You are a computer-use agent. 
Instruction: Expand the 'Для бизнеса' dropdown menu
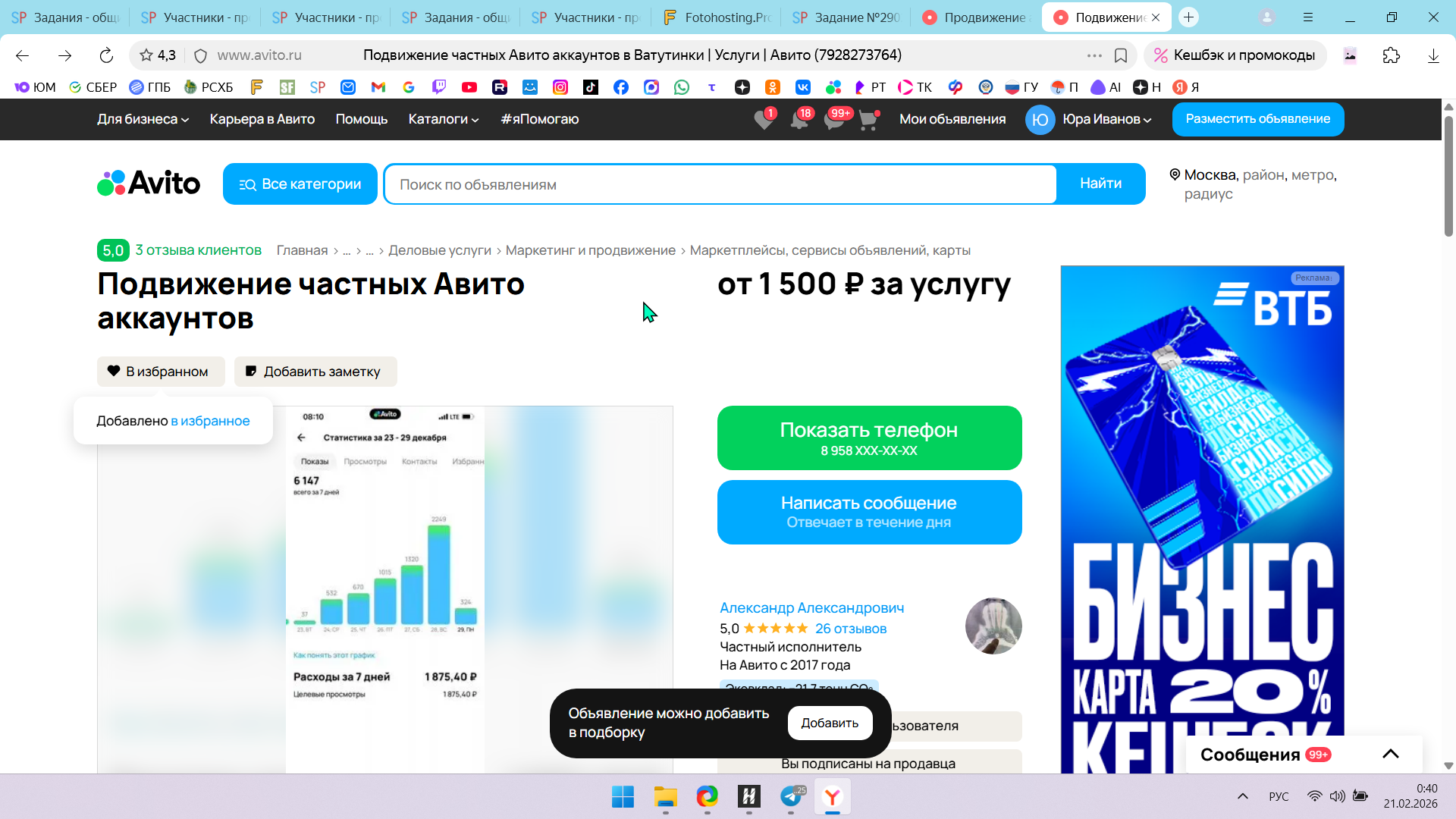pyautogui.click(x=143, y=119)
